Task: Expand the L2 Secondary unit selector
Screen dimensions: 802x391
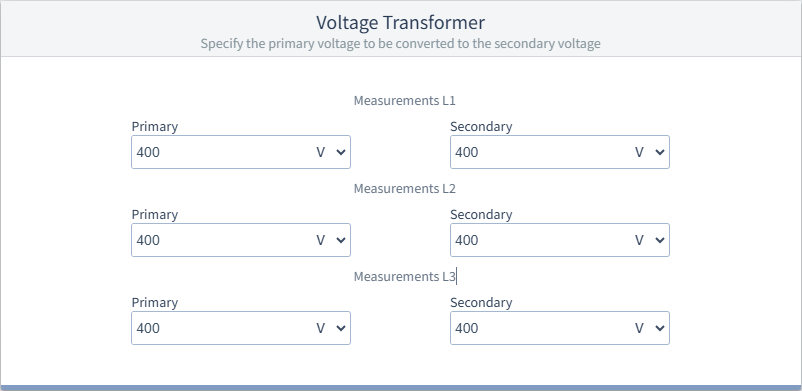Action: (650, 240)
